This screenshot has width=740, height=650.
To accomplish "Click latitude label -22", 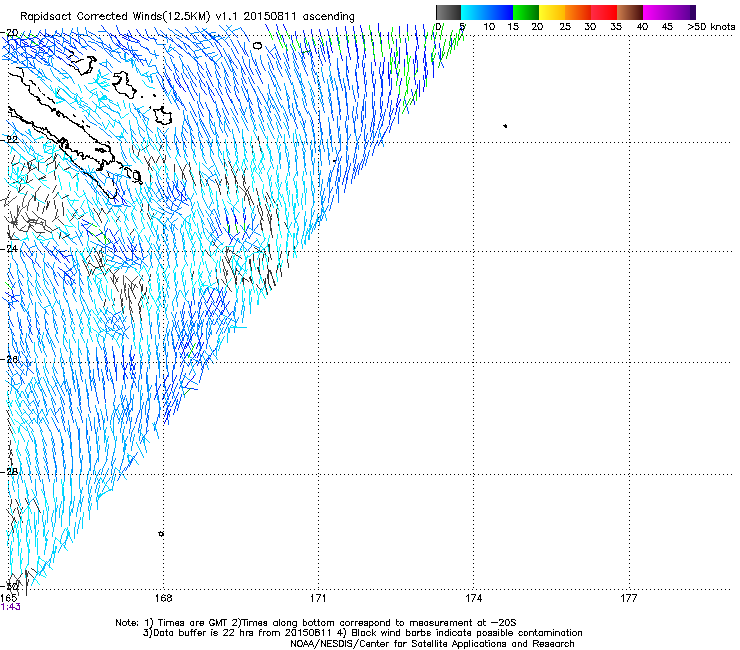I will pos(10,140).
